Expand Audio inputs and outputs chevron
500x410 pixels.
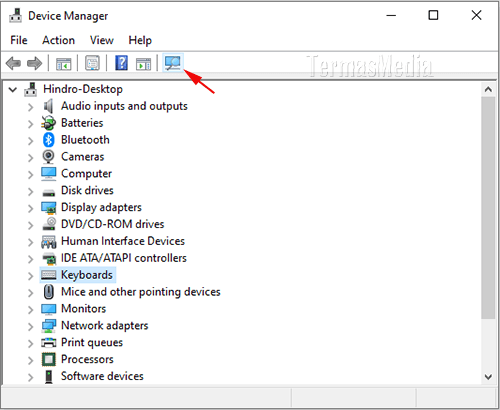coord(30,107)
